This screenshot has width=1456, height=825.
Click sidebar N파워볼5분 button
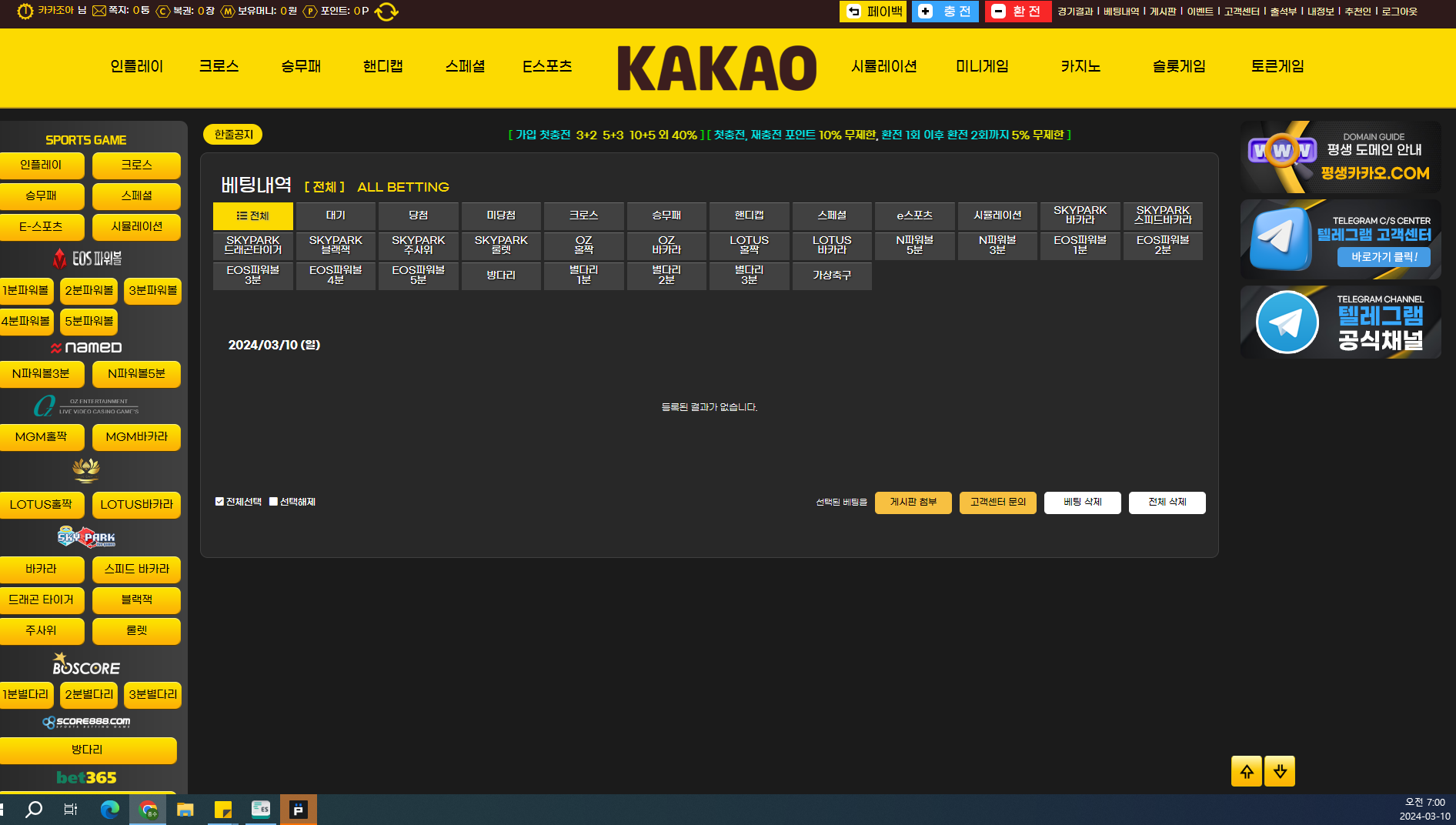[x=136, y=374]
